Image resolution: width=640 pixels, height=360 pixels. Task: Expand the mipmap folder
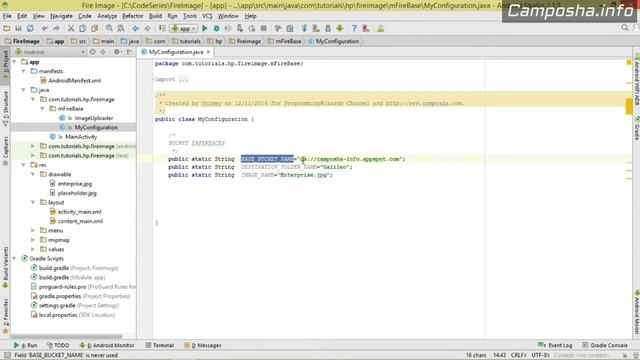(33, 240)
